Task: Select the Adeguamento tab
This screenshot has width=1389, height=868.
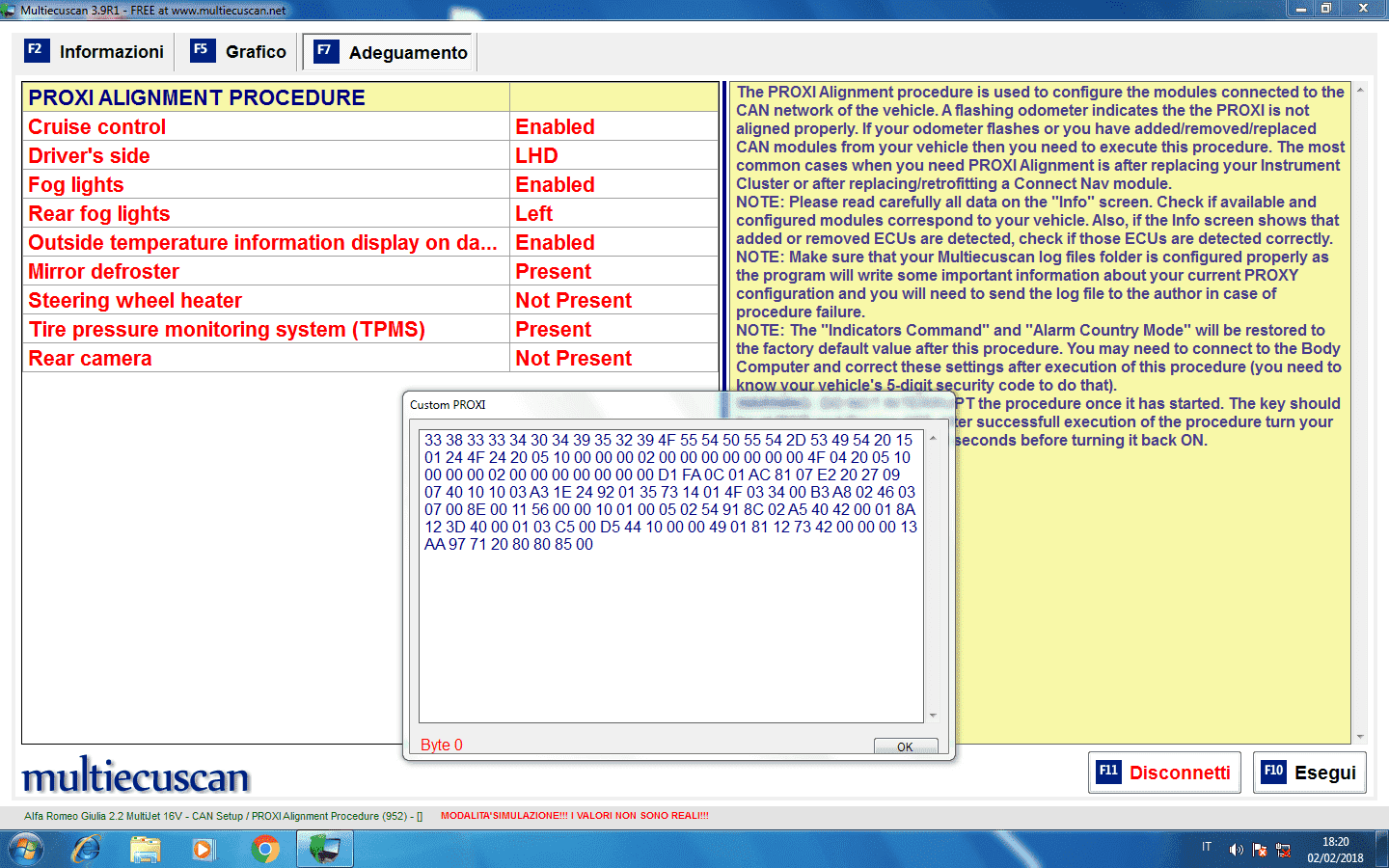Action: tap(390, 52)
